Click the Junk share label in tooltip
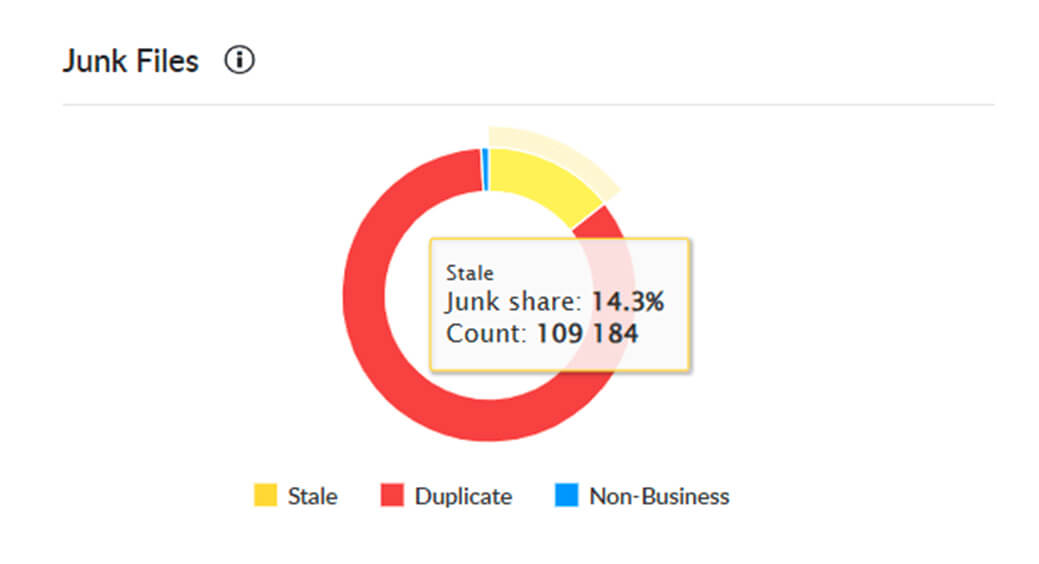 click(512, 302)
